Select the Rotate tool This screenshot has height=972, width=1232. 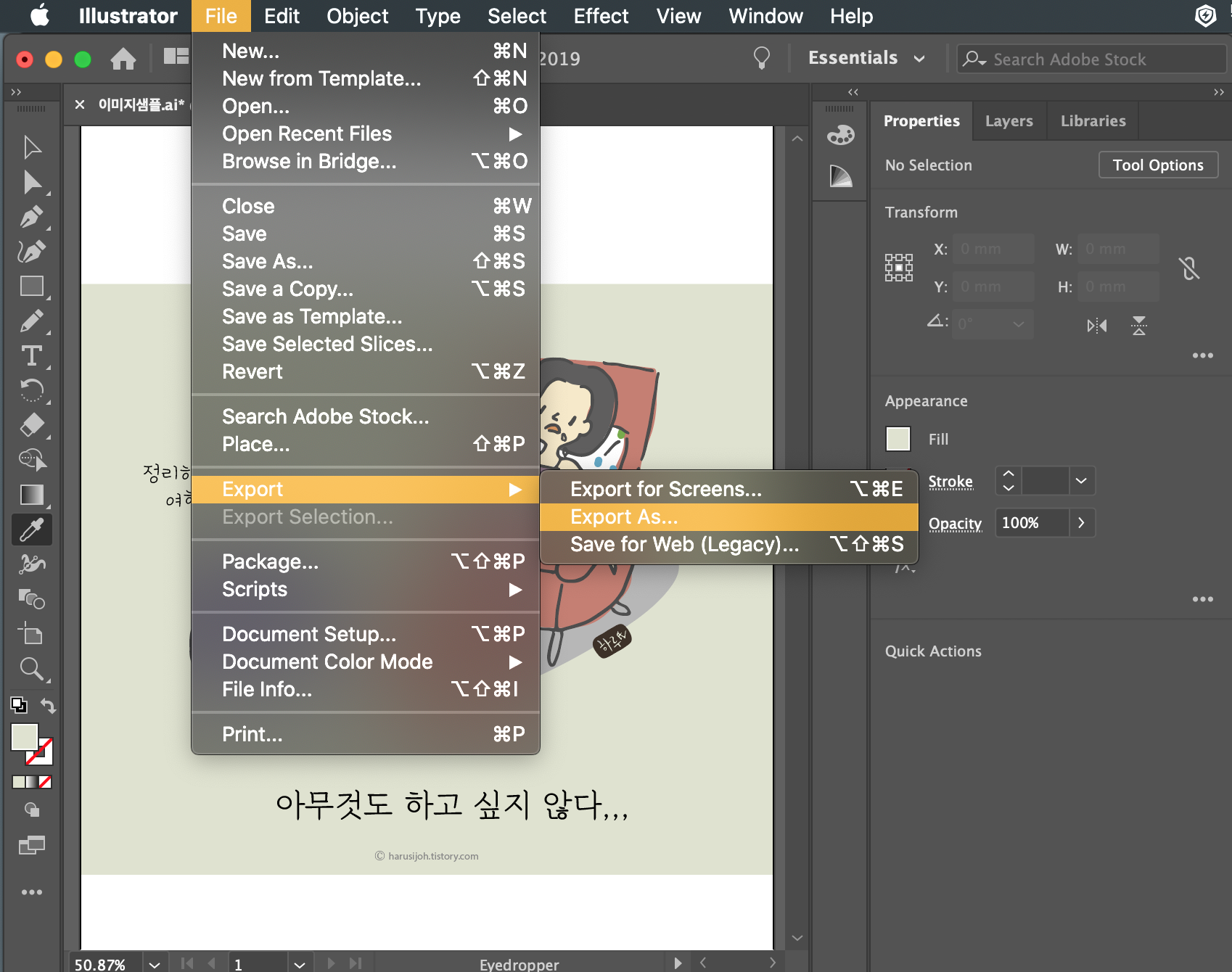coord(32,390)
